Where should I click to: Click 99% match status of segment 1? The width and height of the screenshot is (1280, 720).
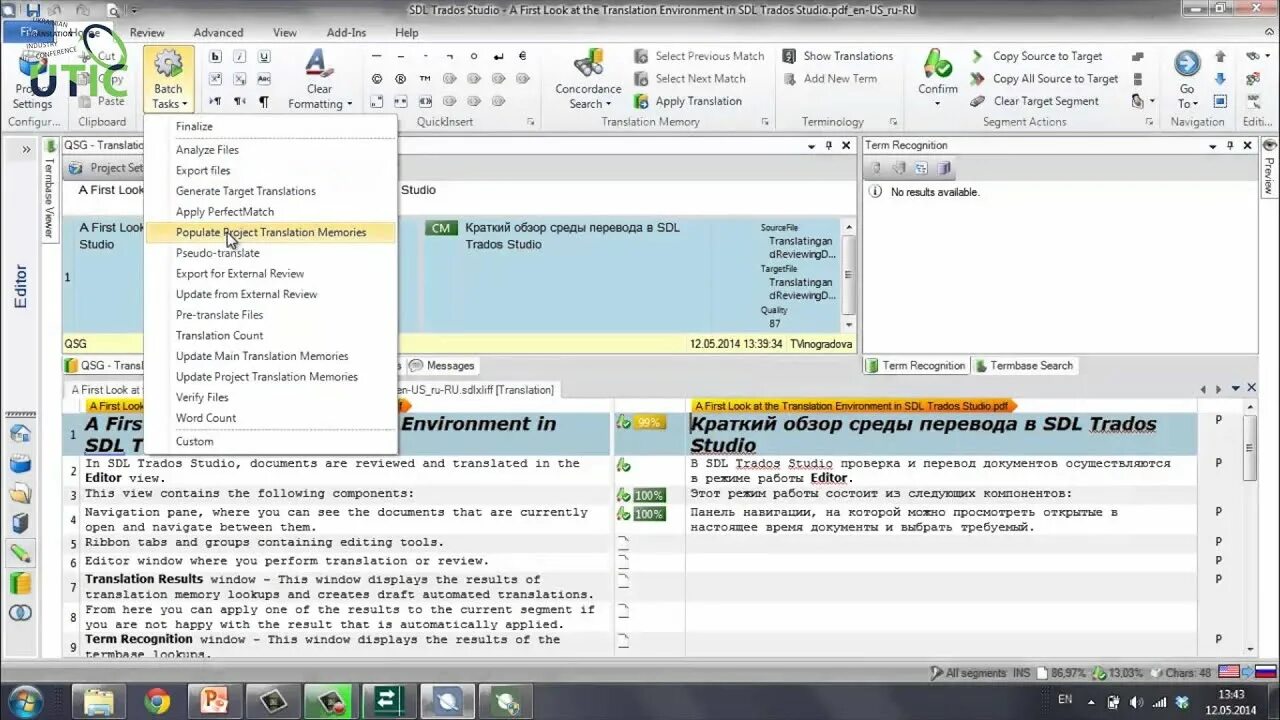pos(649,423)
